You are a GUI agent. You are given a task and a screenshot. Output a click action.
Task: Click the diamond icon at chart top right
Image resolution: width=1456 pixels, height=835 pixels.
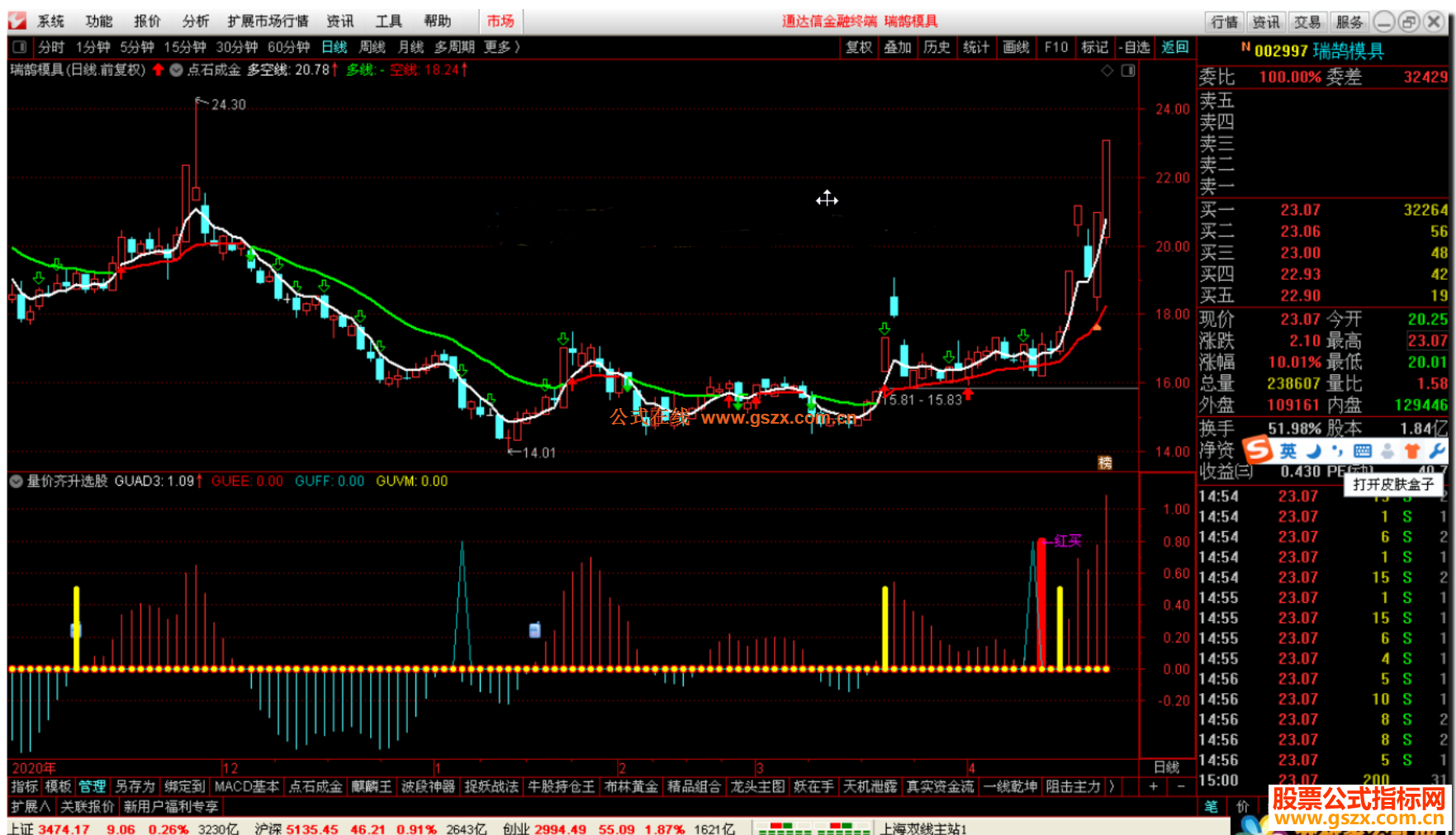[1107, 71]
